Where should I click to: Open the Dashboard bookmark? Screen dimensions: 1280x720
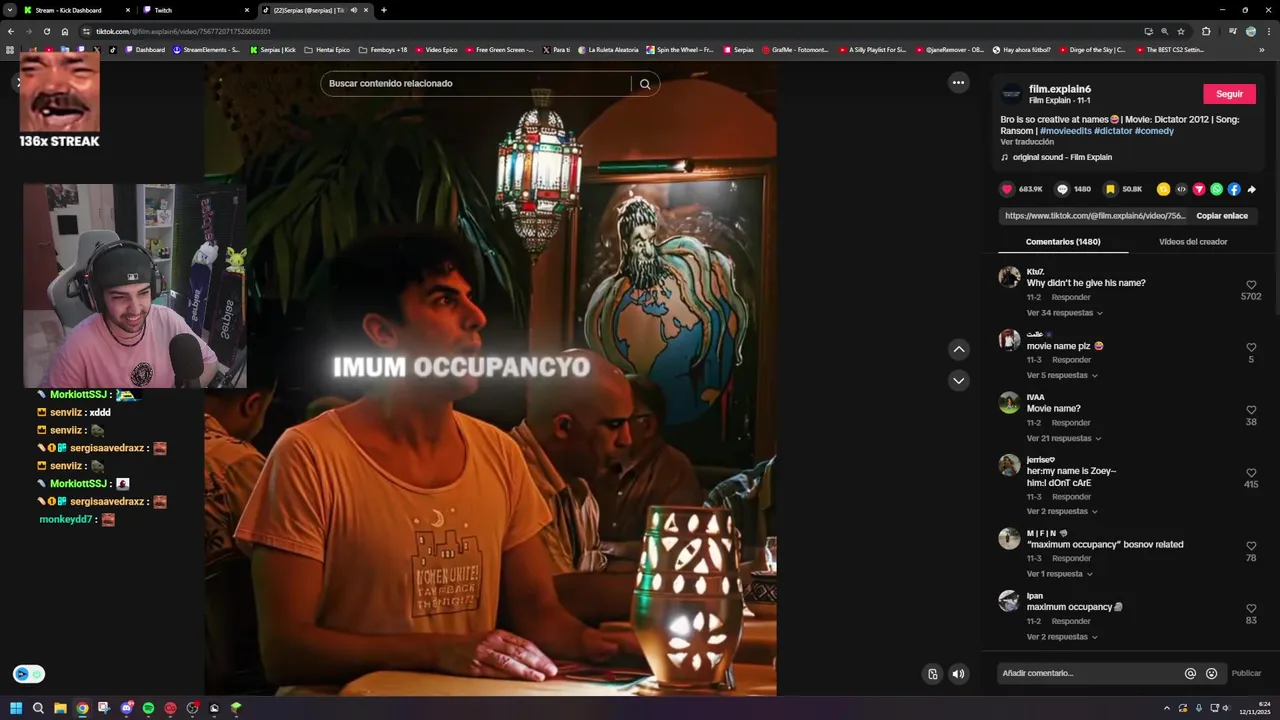pos(145,49)
